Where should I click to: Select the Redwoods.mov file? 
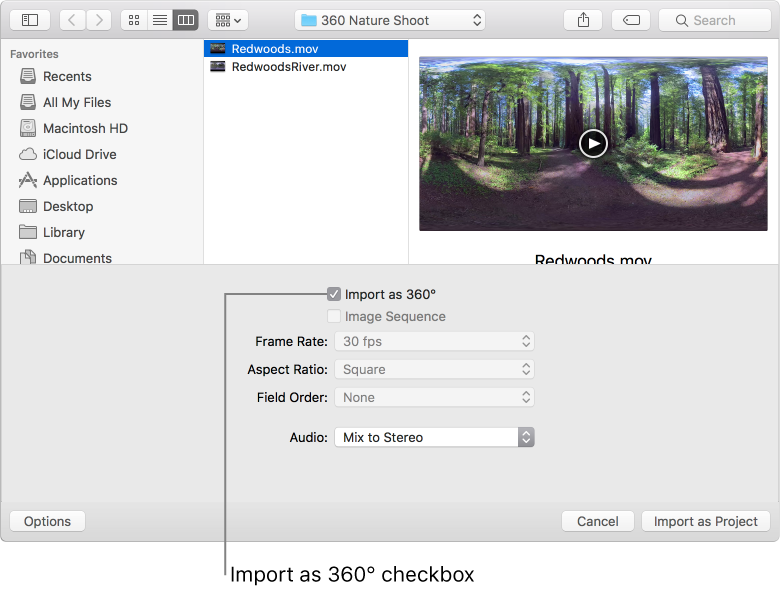[x=306, y=48]
